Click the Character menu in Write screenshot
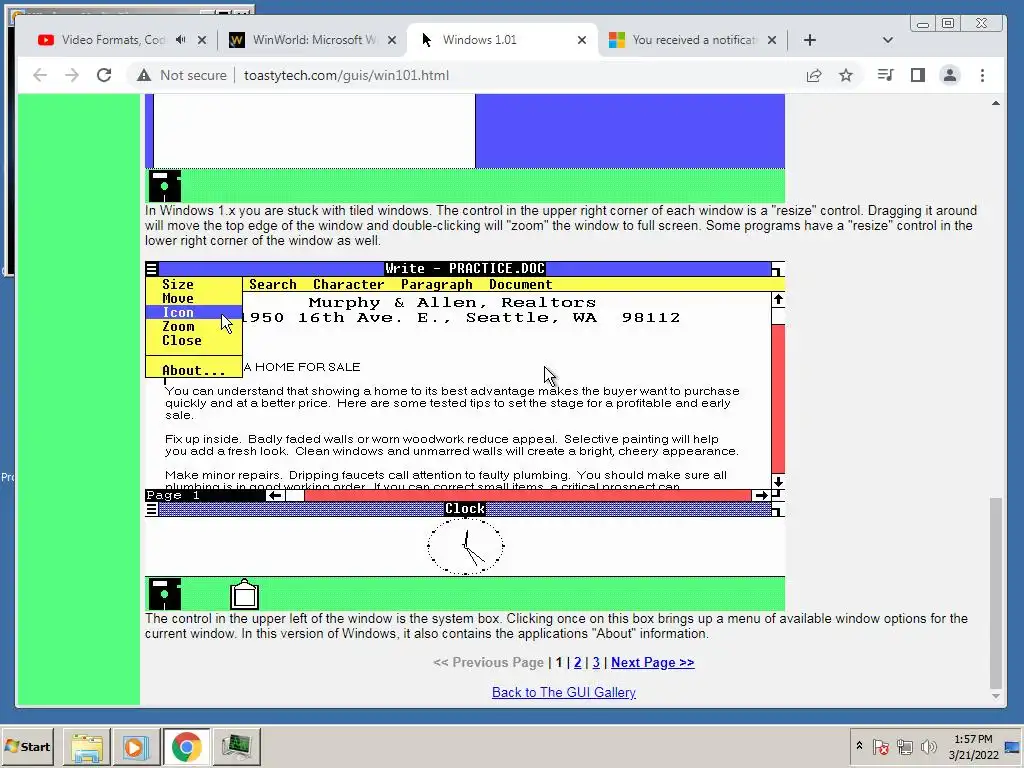This screenshot has height=768, width=1024. [348, 284]
